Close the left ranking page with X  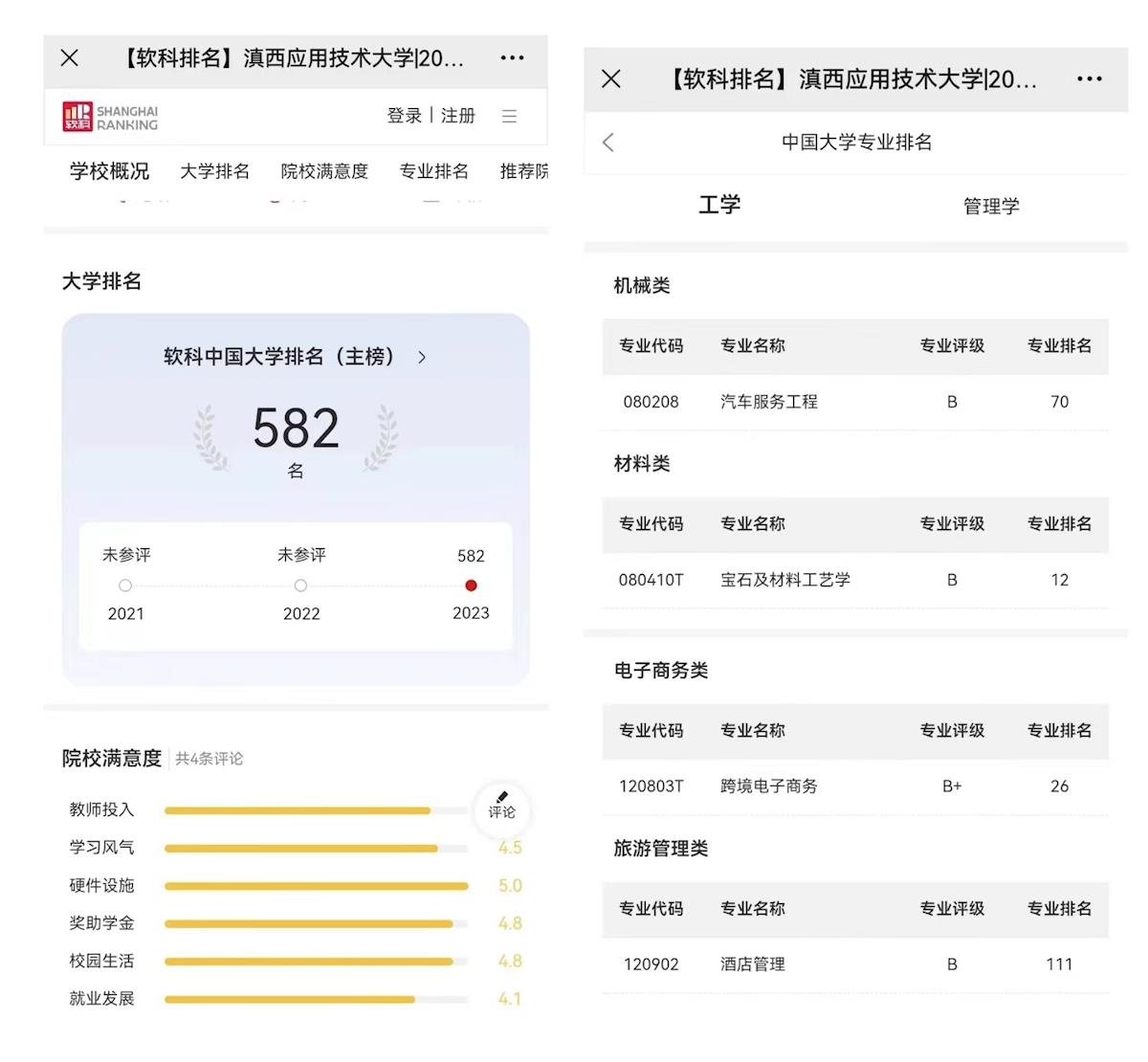70,58
